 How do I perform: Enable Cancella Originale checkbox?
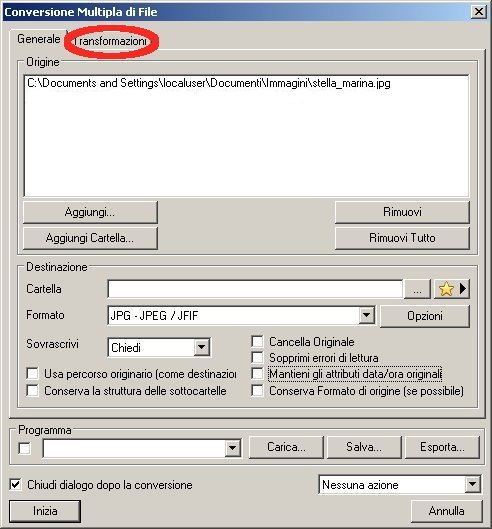click(x=257, y=341)
